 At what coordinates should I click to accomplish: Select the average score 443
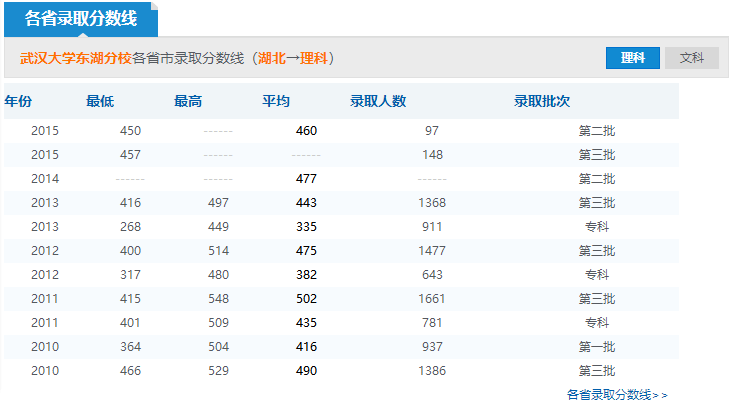[306, 203]
